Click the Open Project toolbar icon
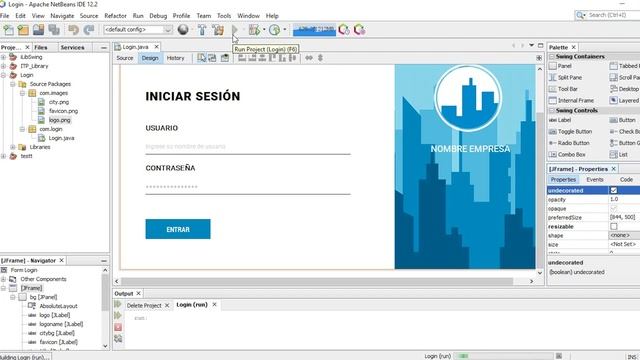640x360 pixels. 38,30
